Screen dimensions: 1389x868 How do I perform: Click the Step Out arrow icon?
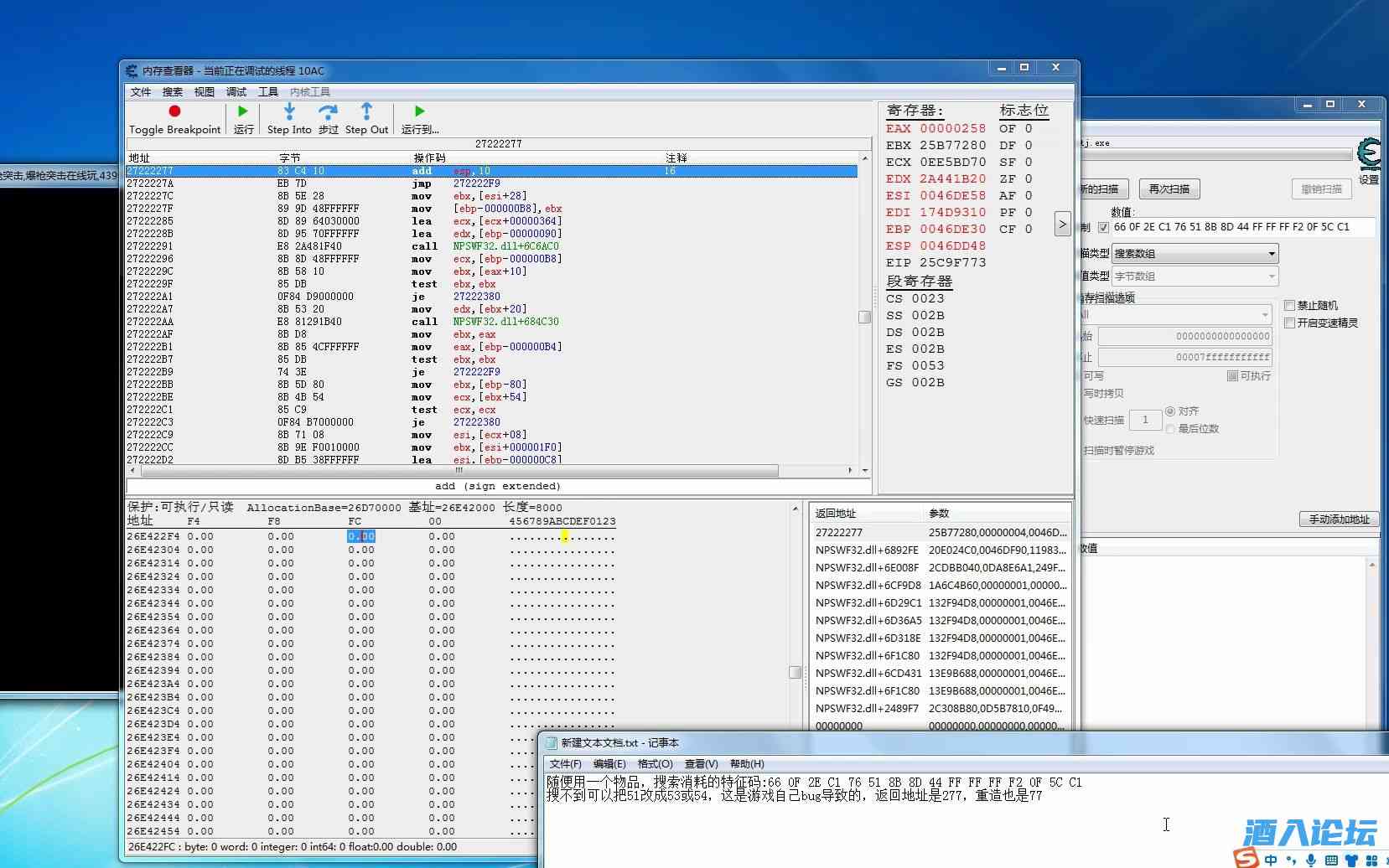(366, 111)
